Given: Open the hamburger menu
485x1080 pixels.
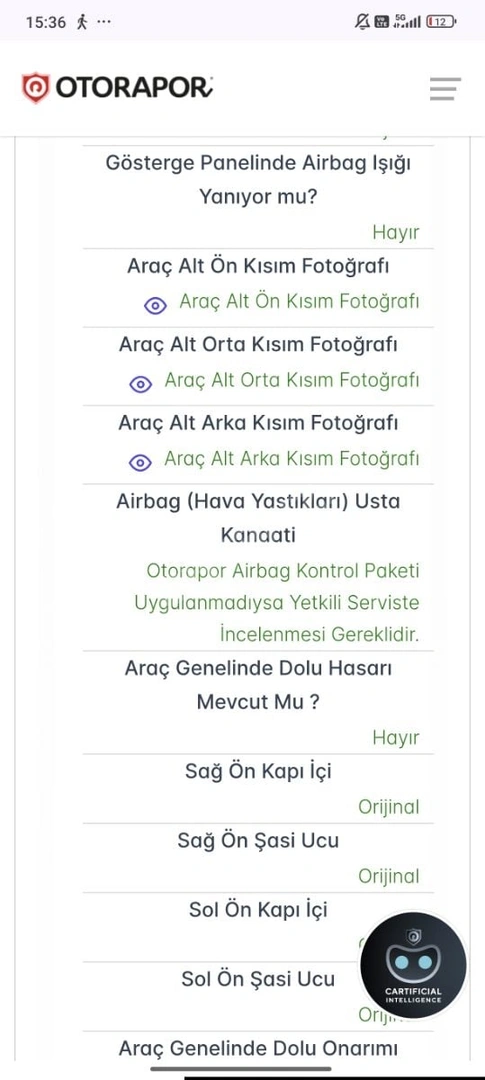Looking at the screenshot, I should point(445,89).
